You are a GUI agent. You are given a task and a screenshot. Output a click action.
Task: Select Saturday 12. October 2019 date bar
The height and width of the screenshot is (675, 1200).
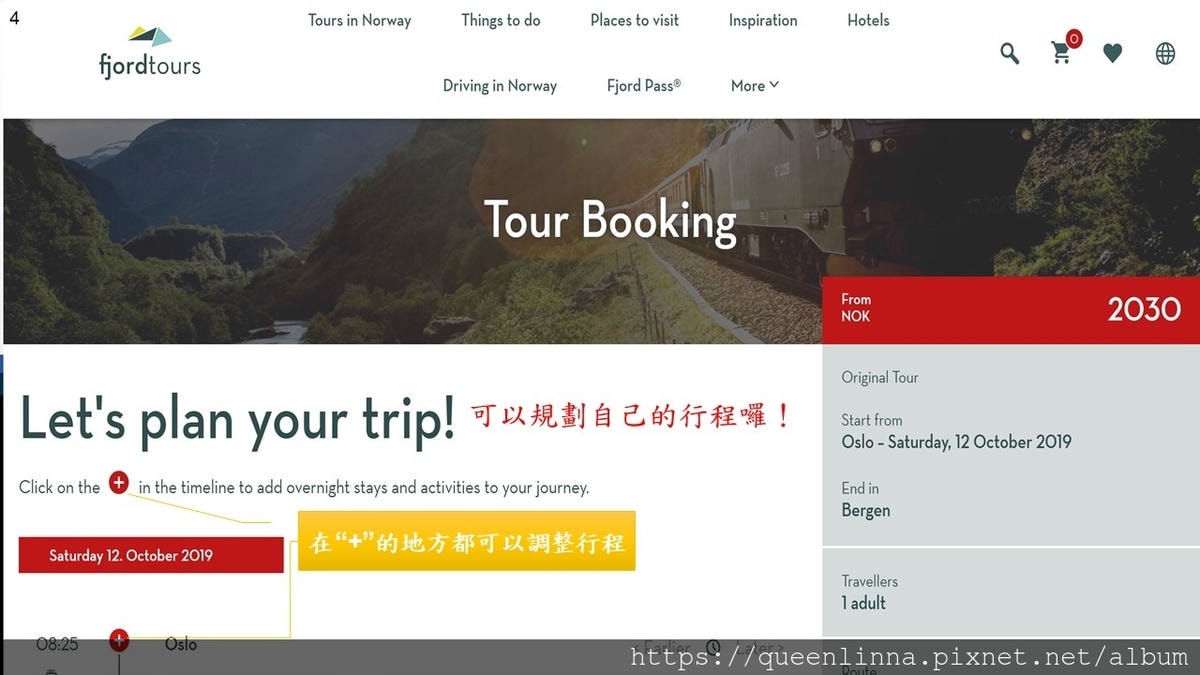pos(151,555)
